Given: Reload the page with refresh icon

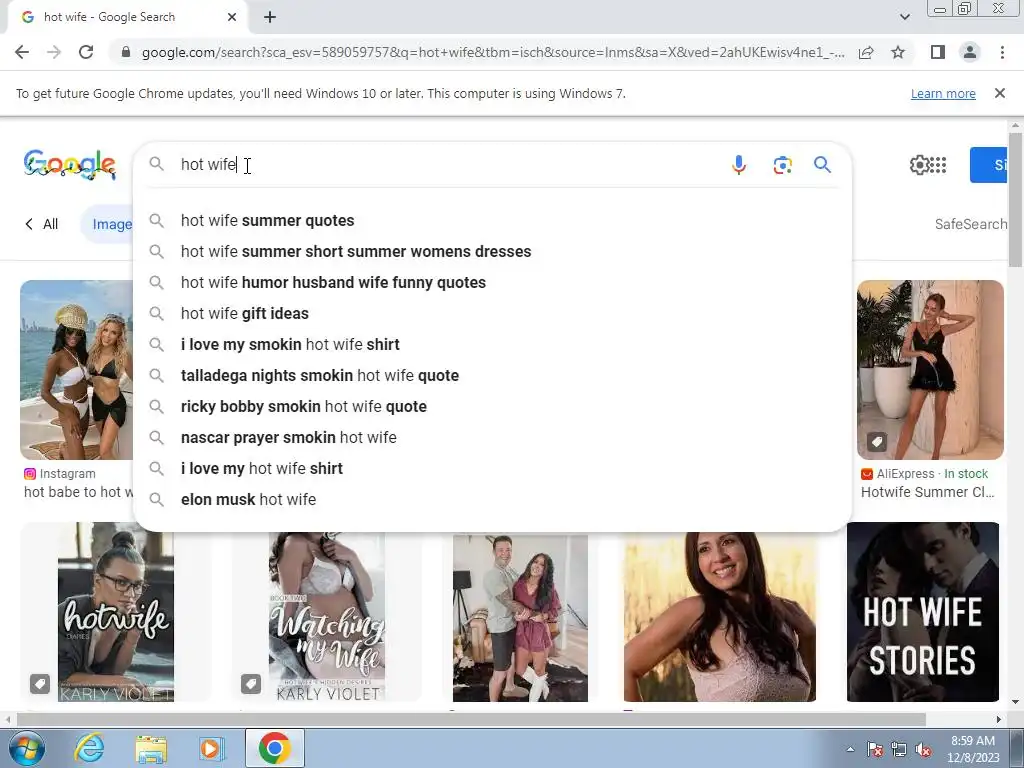Looking at the screenshot, I should point(86,52).
